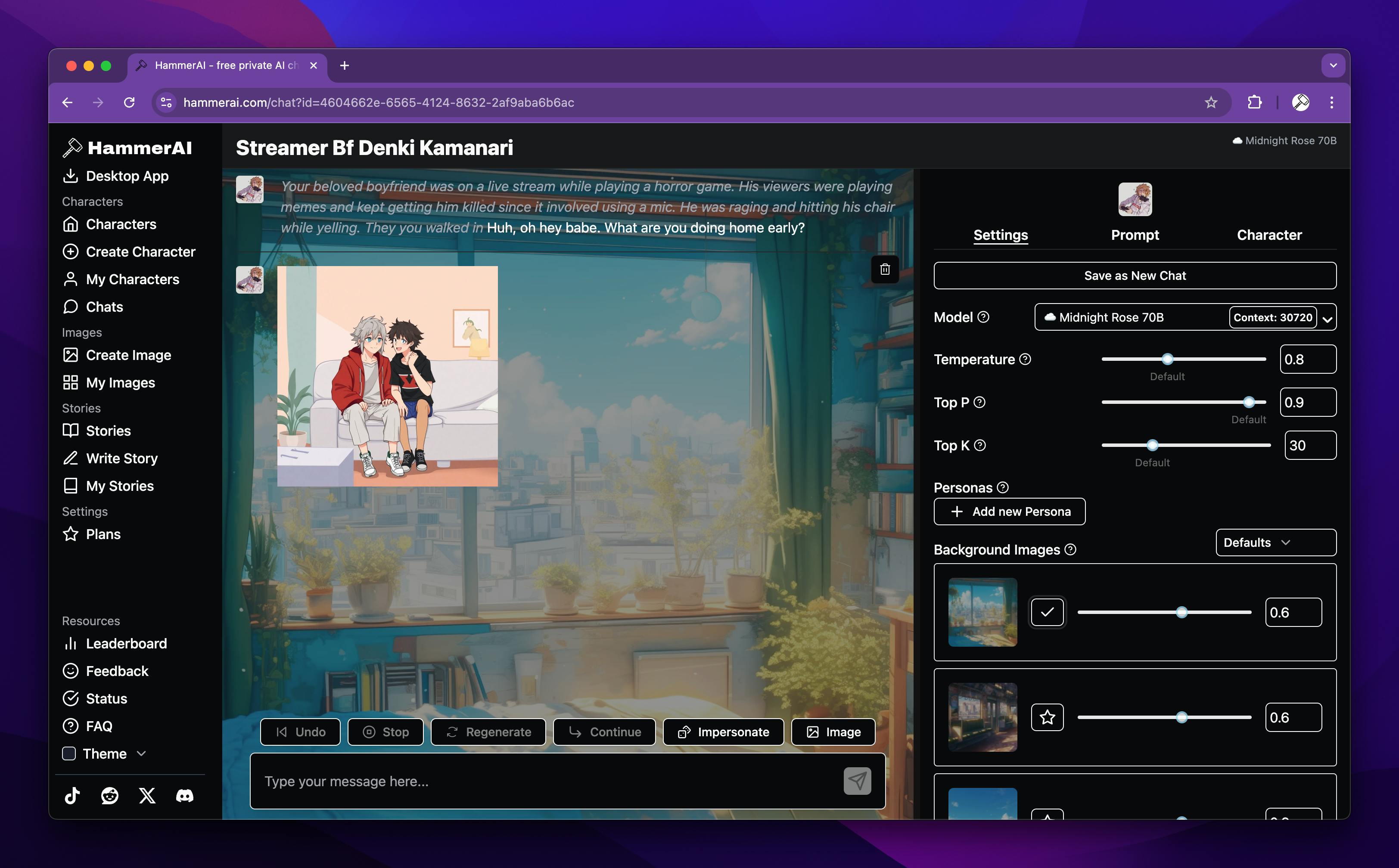Image resolution: width=1399 pixels, height=868 pixels.
Task: Click the Model help question mark icon
Action: point(983,317)
